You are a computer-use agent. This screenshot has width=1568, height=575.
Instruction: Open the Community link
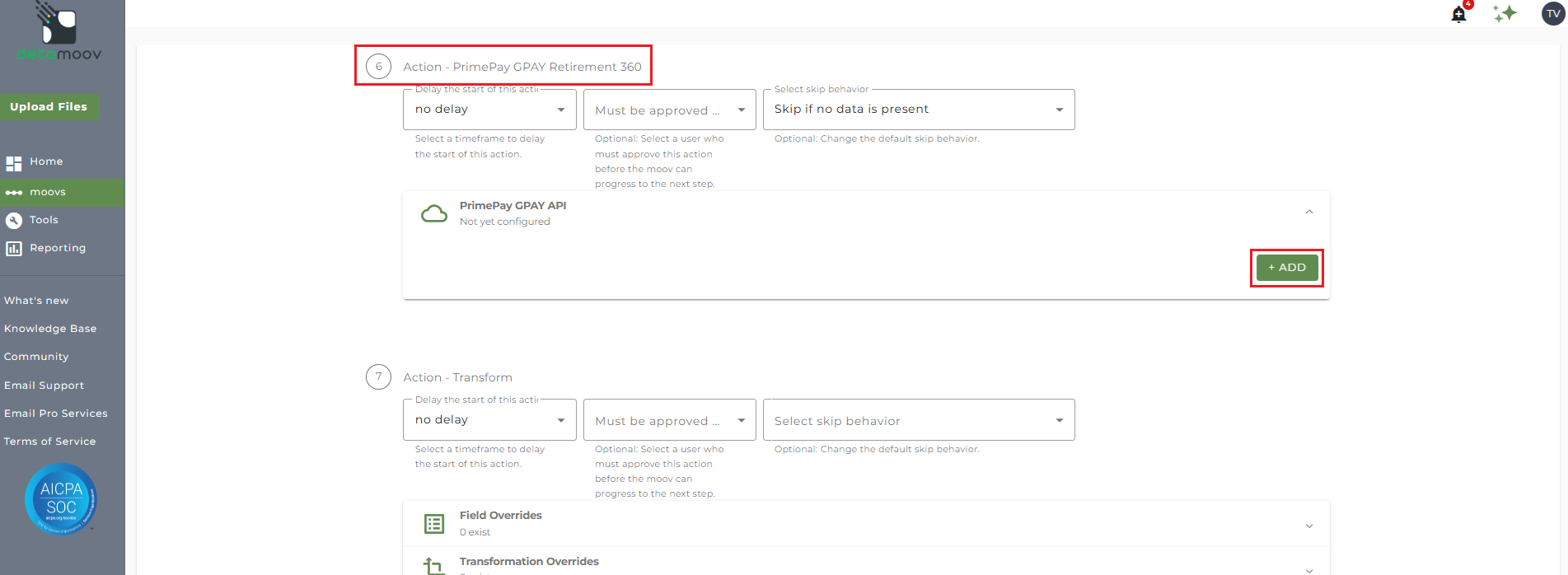(36, 357)
